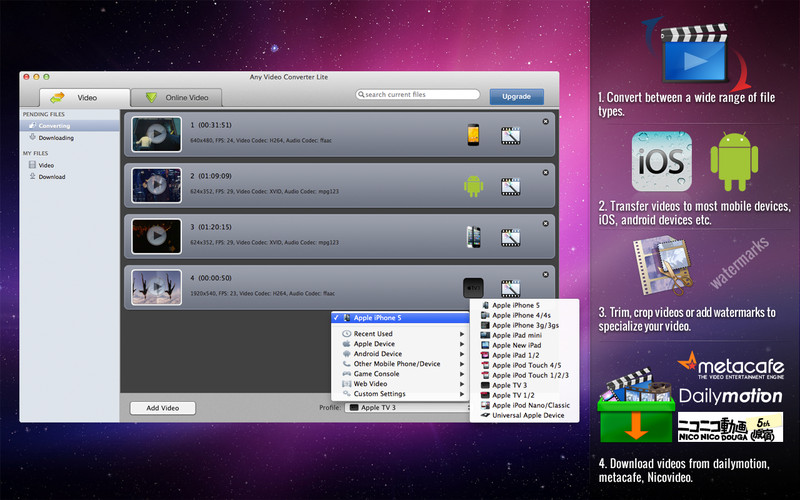The width and height of the screenshot is (800, 500).
Task: Click the Apple TV device icon for video 4
Action: click(473, 288)
